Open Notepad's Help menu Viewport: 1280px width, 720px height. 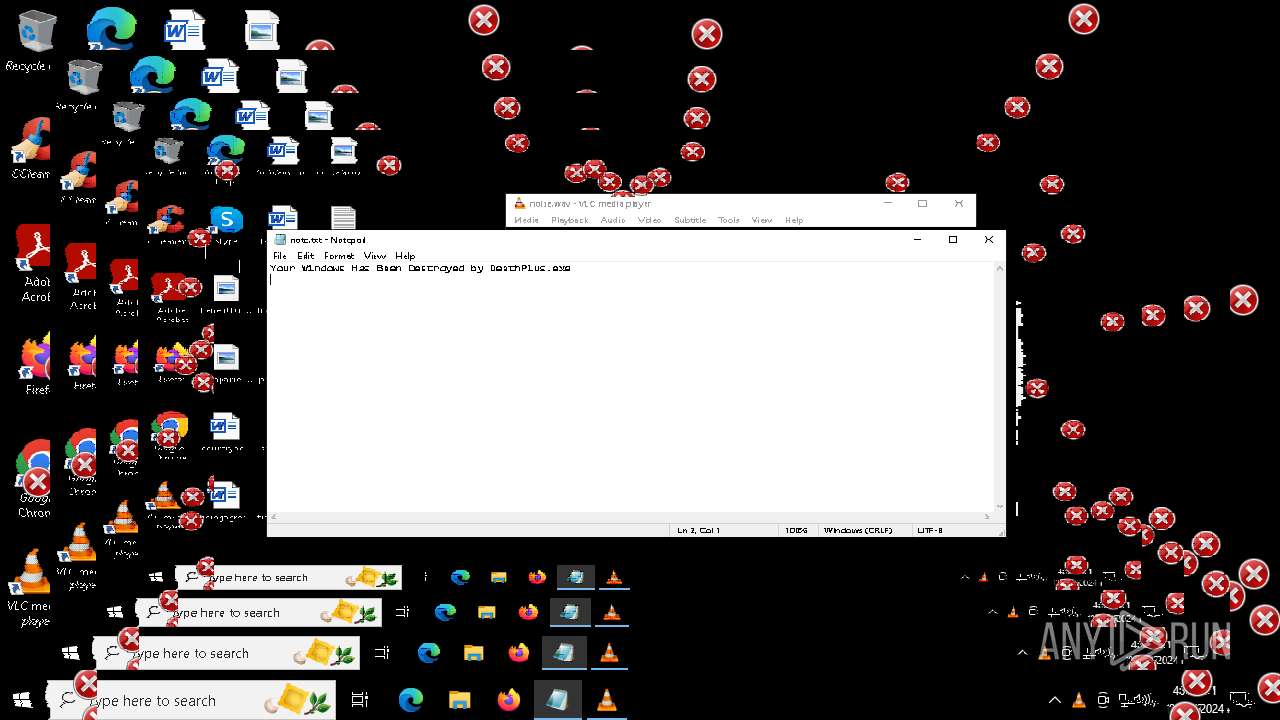405,256
